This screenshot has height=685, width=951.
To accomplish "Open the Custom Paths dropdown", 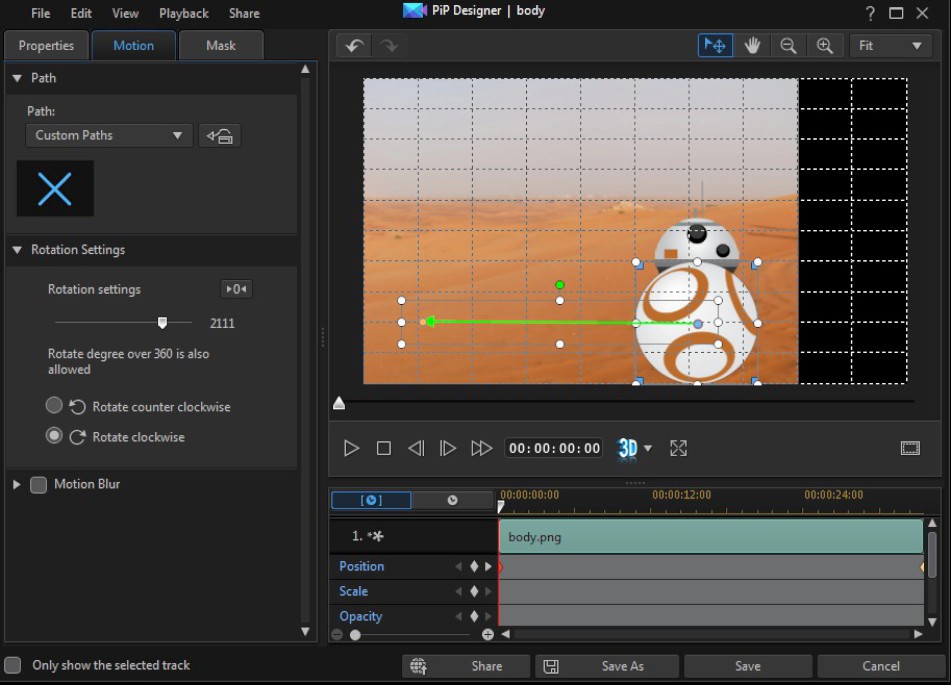I will [x=109, y=135].
